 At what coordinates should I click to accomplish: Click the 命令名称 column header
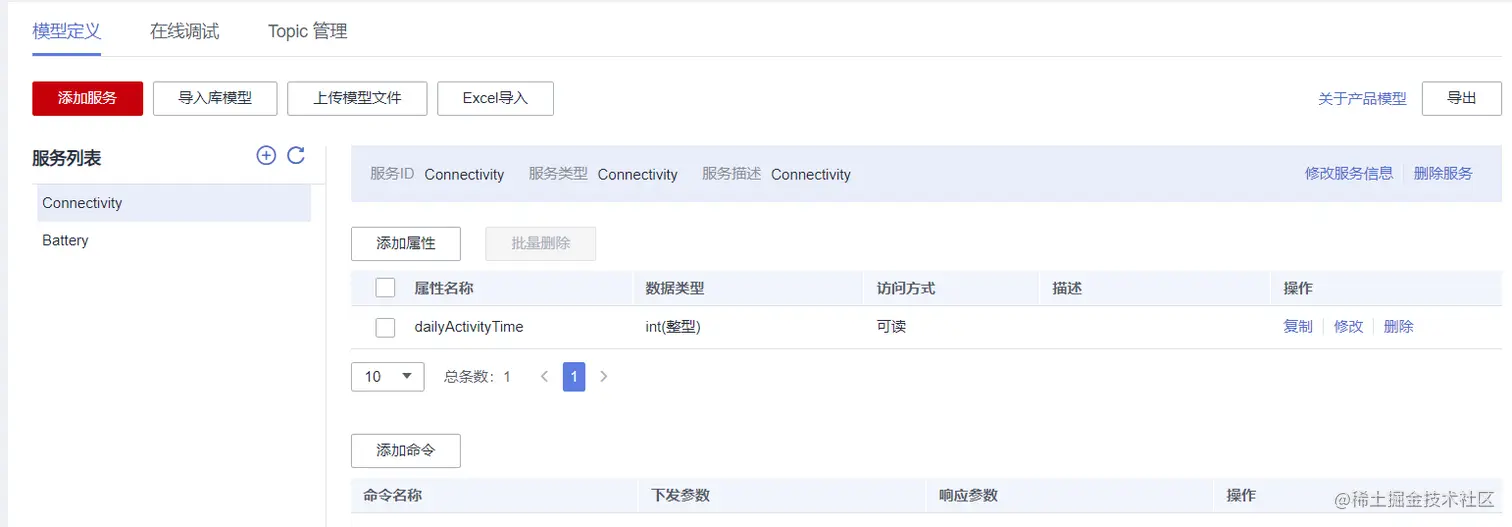pos(392,495)
